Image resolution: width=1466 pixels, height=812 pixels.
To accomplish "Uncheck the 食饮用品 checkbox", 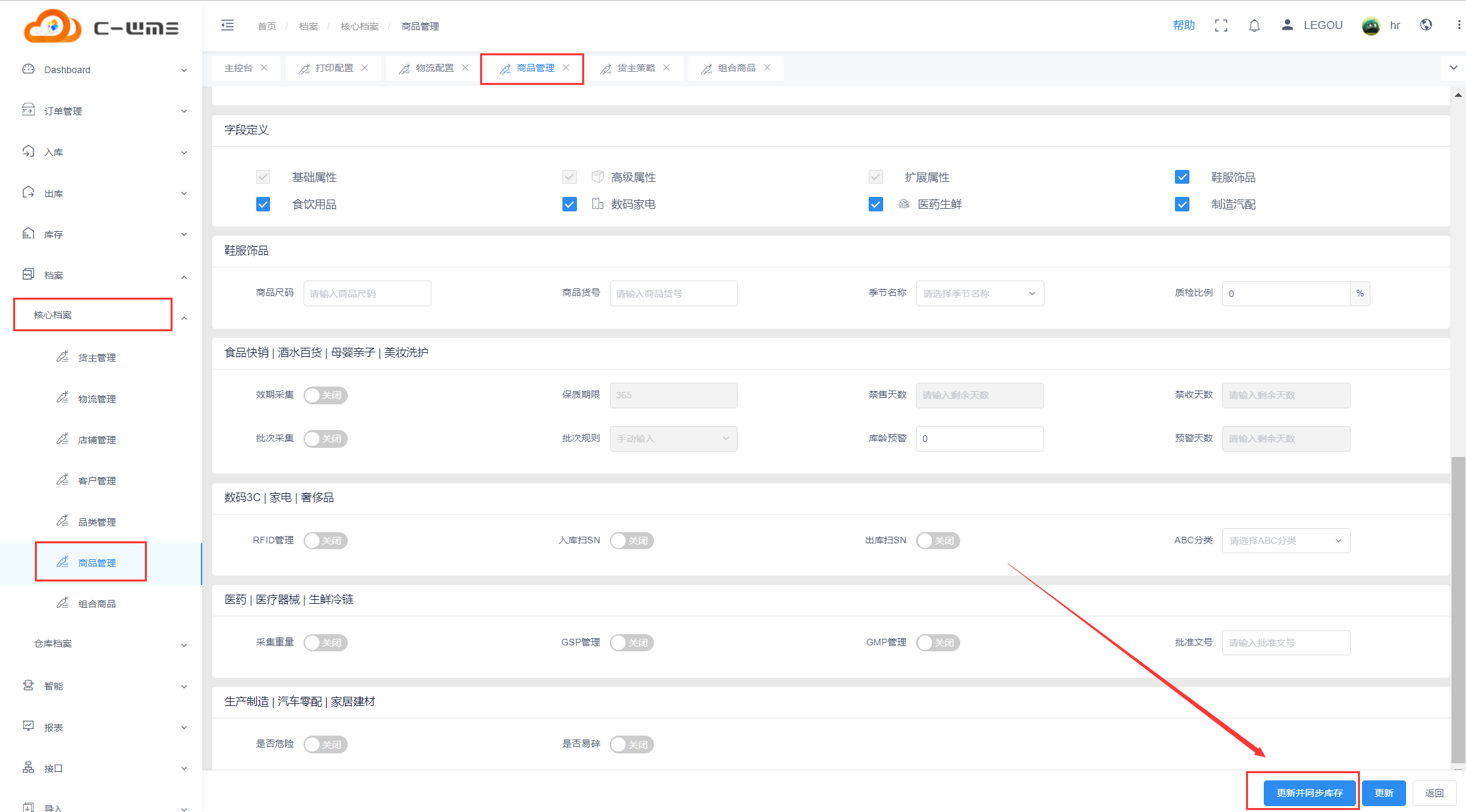I will point(263,204).
